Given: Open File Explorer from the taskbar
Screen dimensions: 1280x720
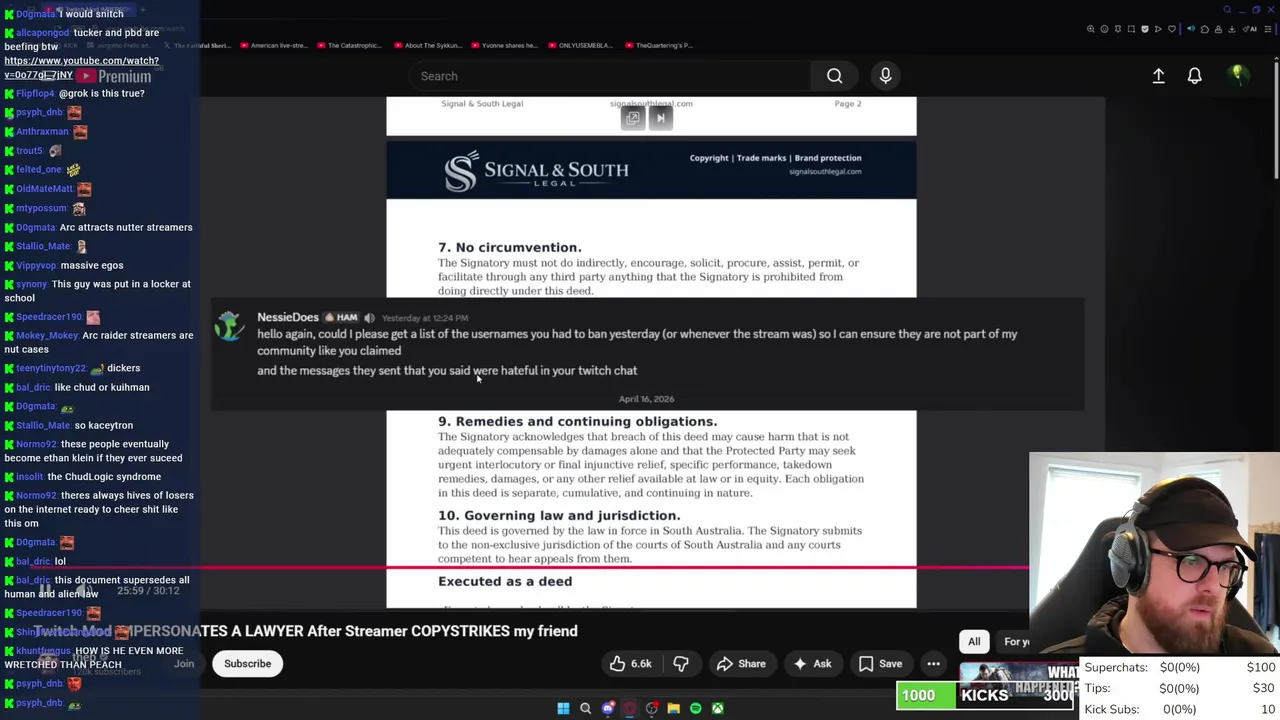Looking at the screenshot, I should [673, 708].
